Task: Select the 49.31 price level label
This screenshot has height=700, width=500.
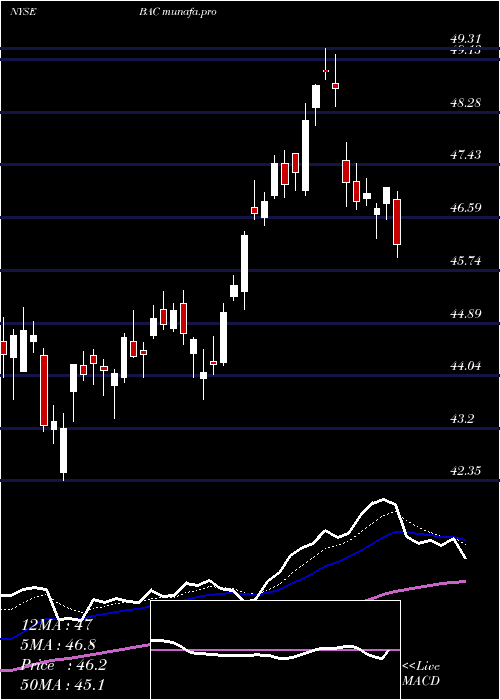Action: 465,40
